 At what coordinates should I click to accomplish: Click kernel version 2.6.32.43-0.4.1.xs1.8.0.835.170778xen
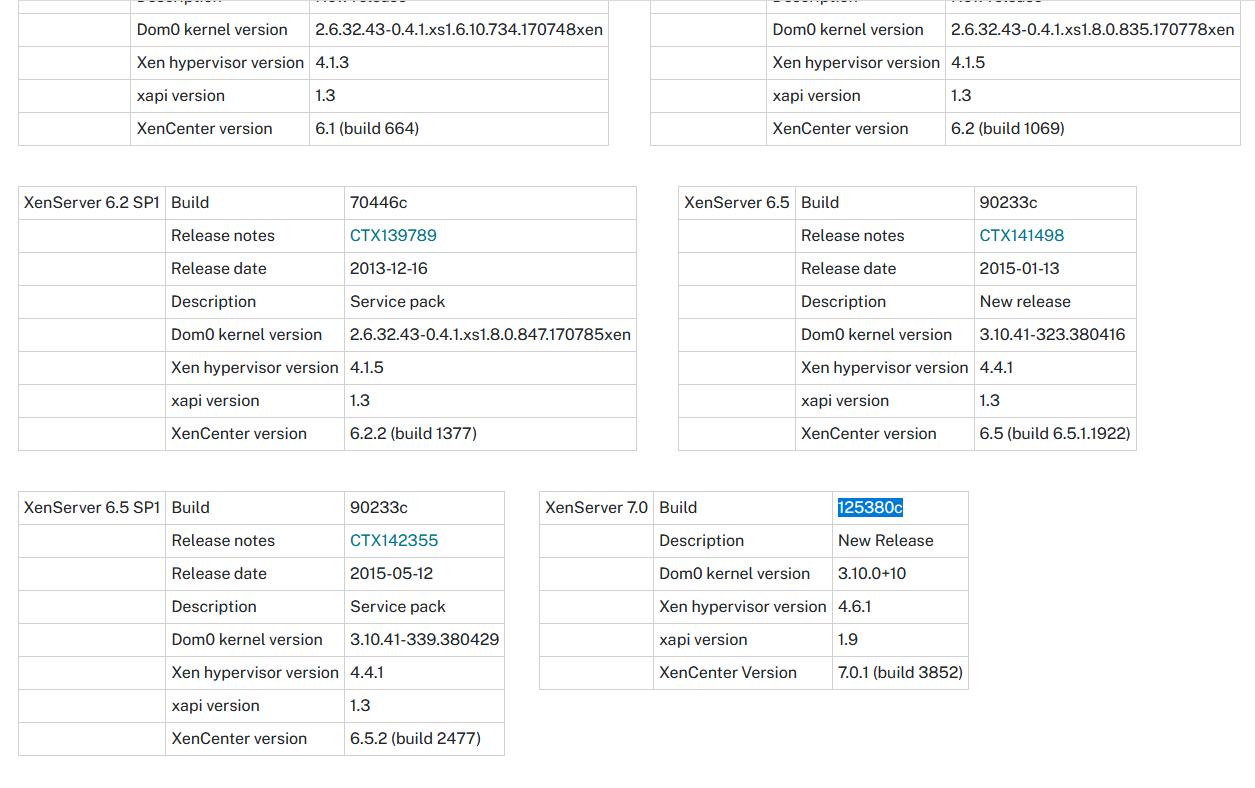click(1093, 30)
